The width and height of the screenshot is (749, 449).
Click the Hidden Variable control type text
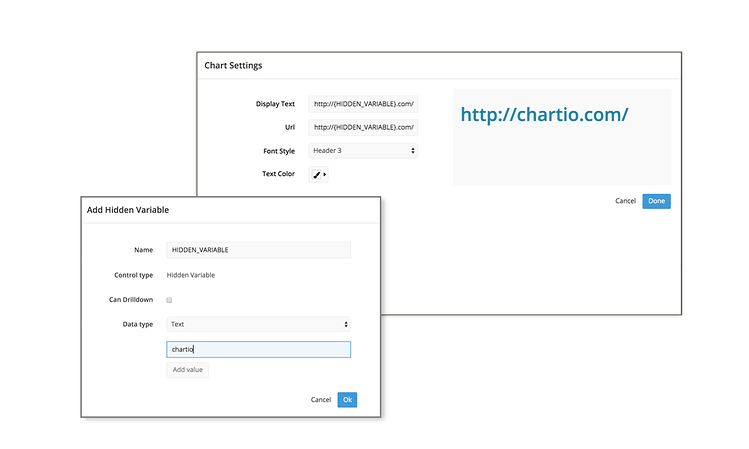[191, 275]
